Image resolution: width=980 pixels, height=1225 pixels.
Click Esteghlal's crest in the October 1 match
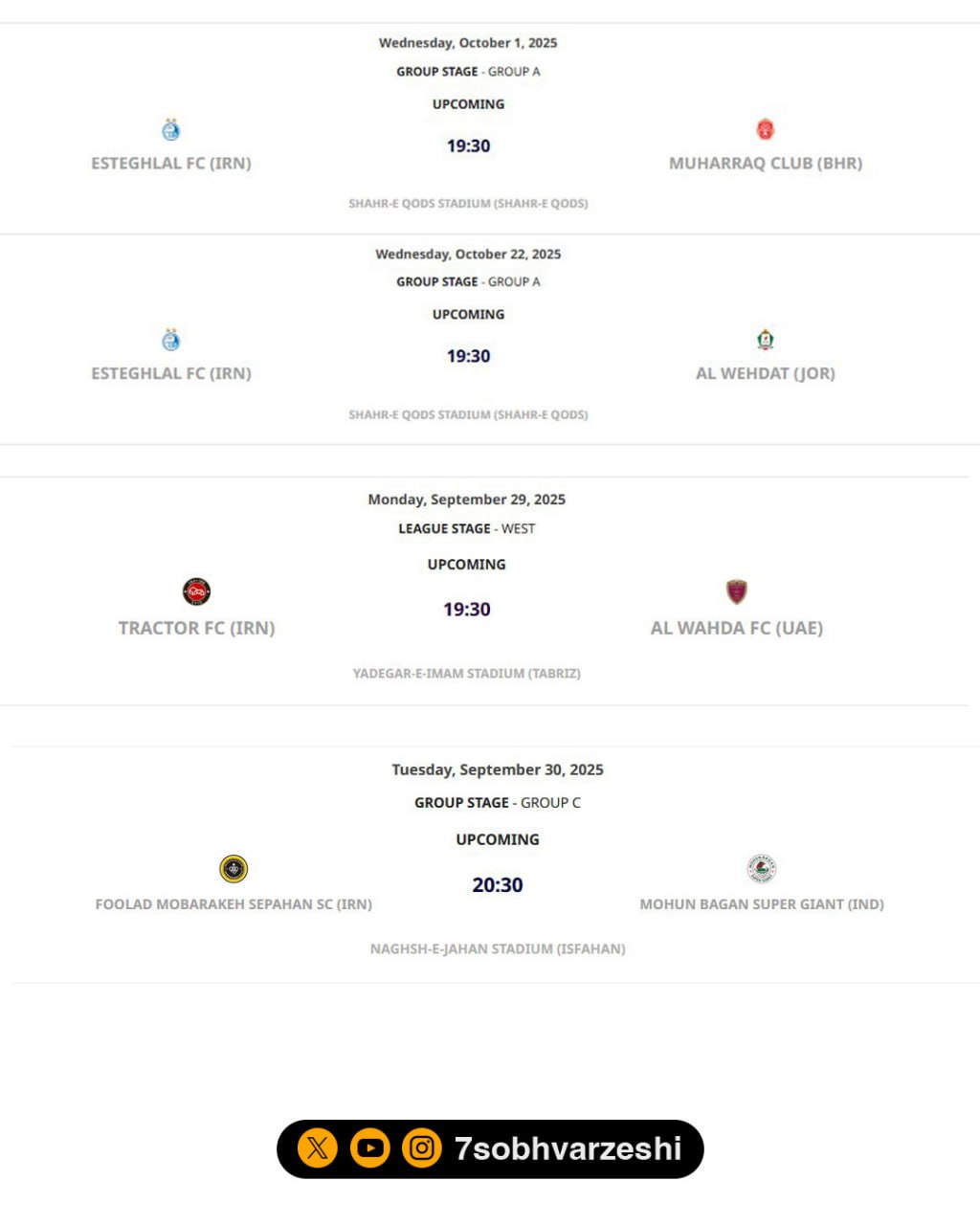coord(171,129)
